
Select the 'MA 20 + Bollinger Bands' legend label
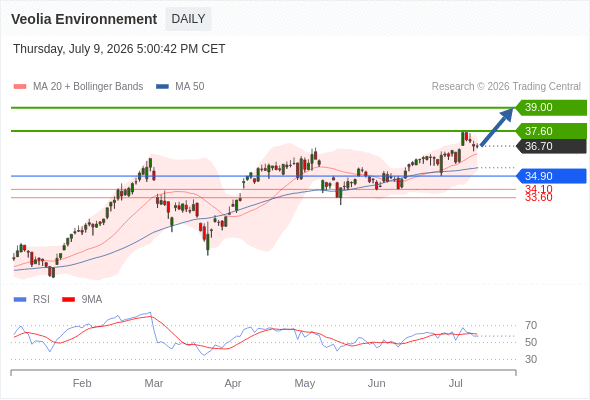point(88,87)
